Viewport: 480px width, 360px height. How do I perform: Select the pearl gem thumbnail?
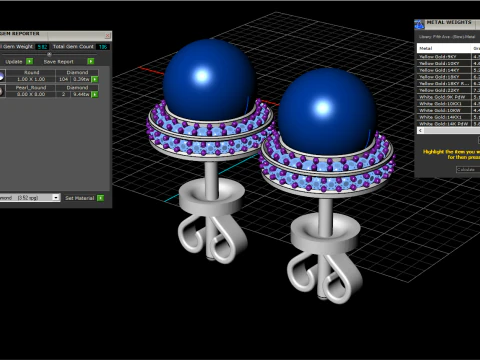pos(2,91)
